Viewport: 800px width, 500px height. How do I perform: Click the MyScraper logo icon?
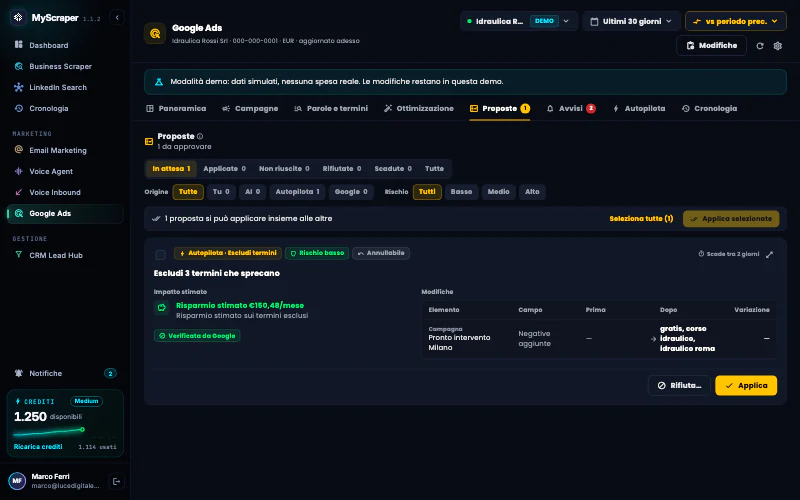click(x=18, y=17)
